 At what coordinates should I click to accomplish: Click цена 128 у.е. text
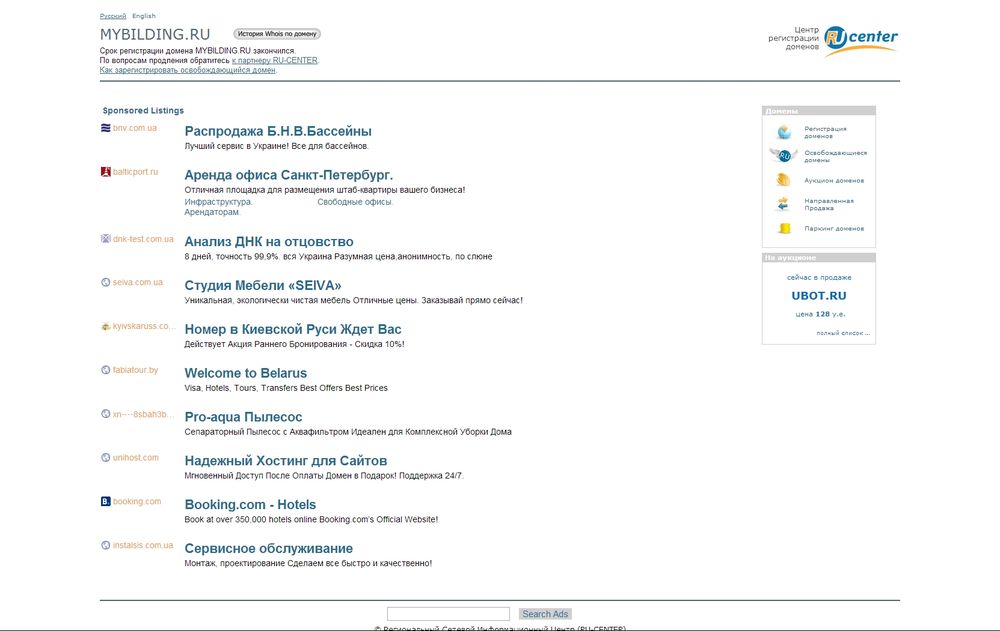click(820, 314)
